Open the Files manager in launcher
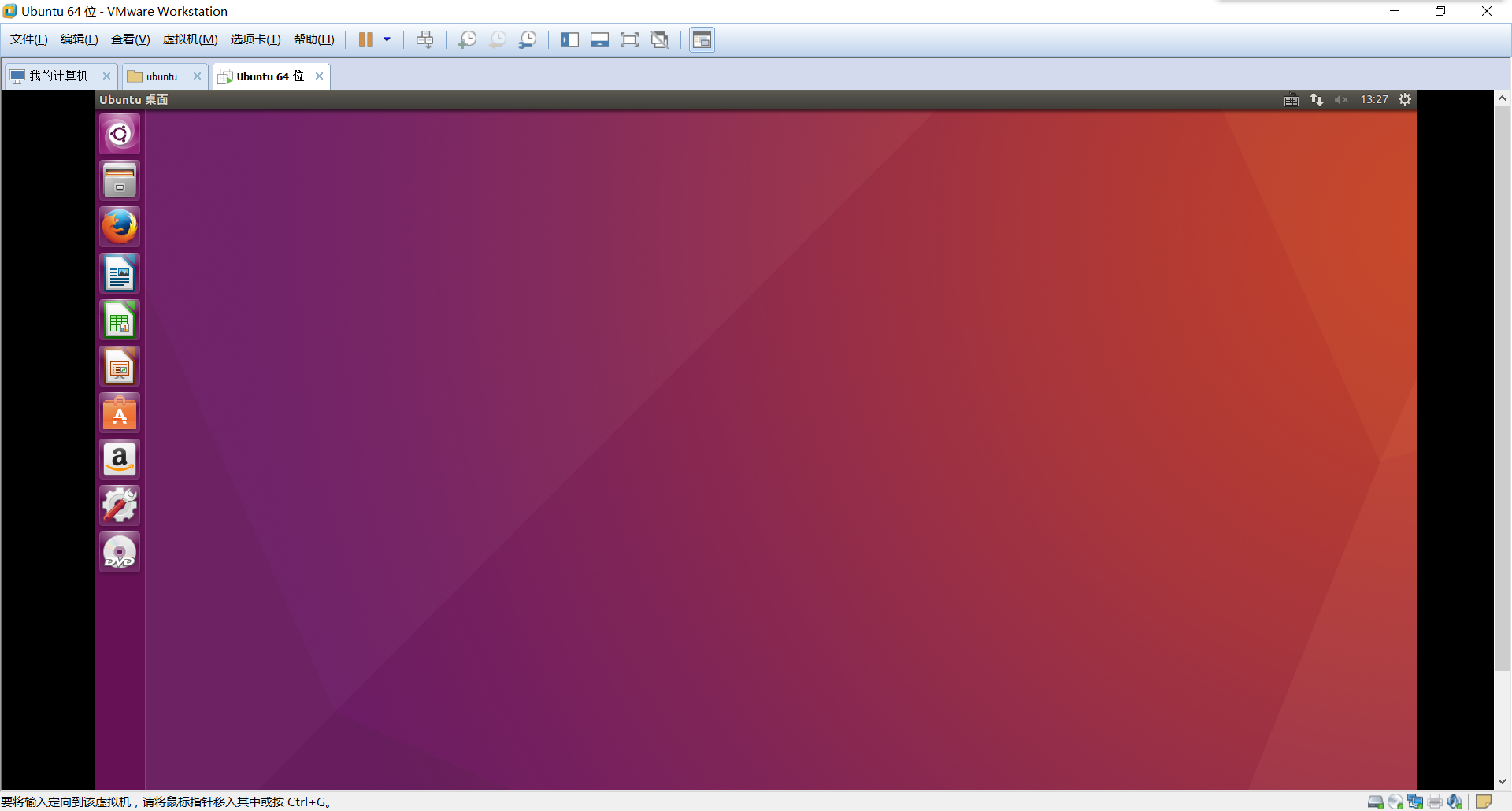Screen dimensions: 1512x811 point(120,180)
